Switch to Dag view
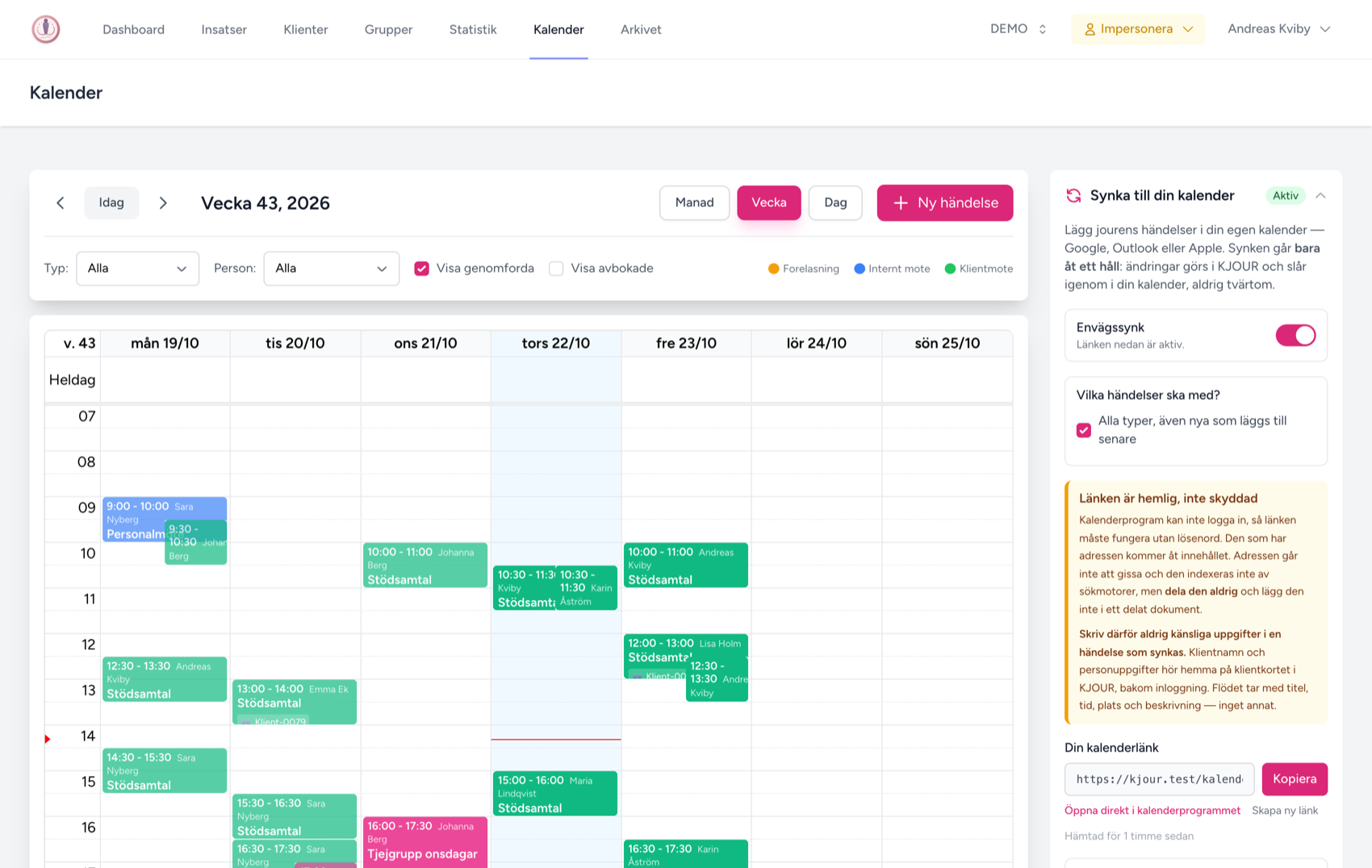1372x868 pixels. [x=835, y=202]
